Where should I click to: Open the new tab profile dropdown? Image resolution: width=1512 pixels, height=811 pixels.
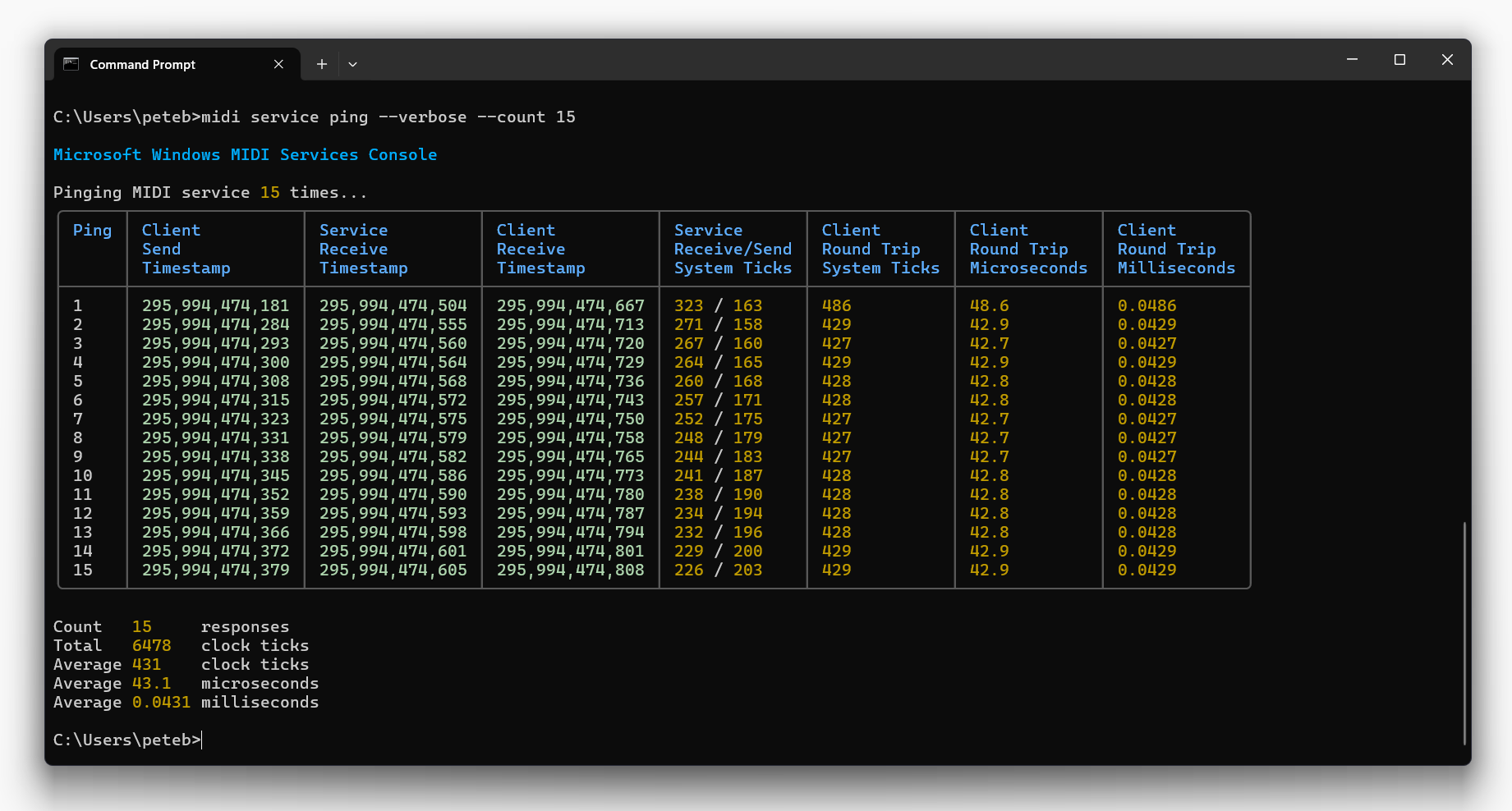tap(352, 64)
